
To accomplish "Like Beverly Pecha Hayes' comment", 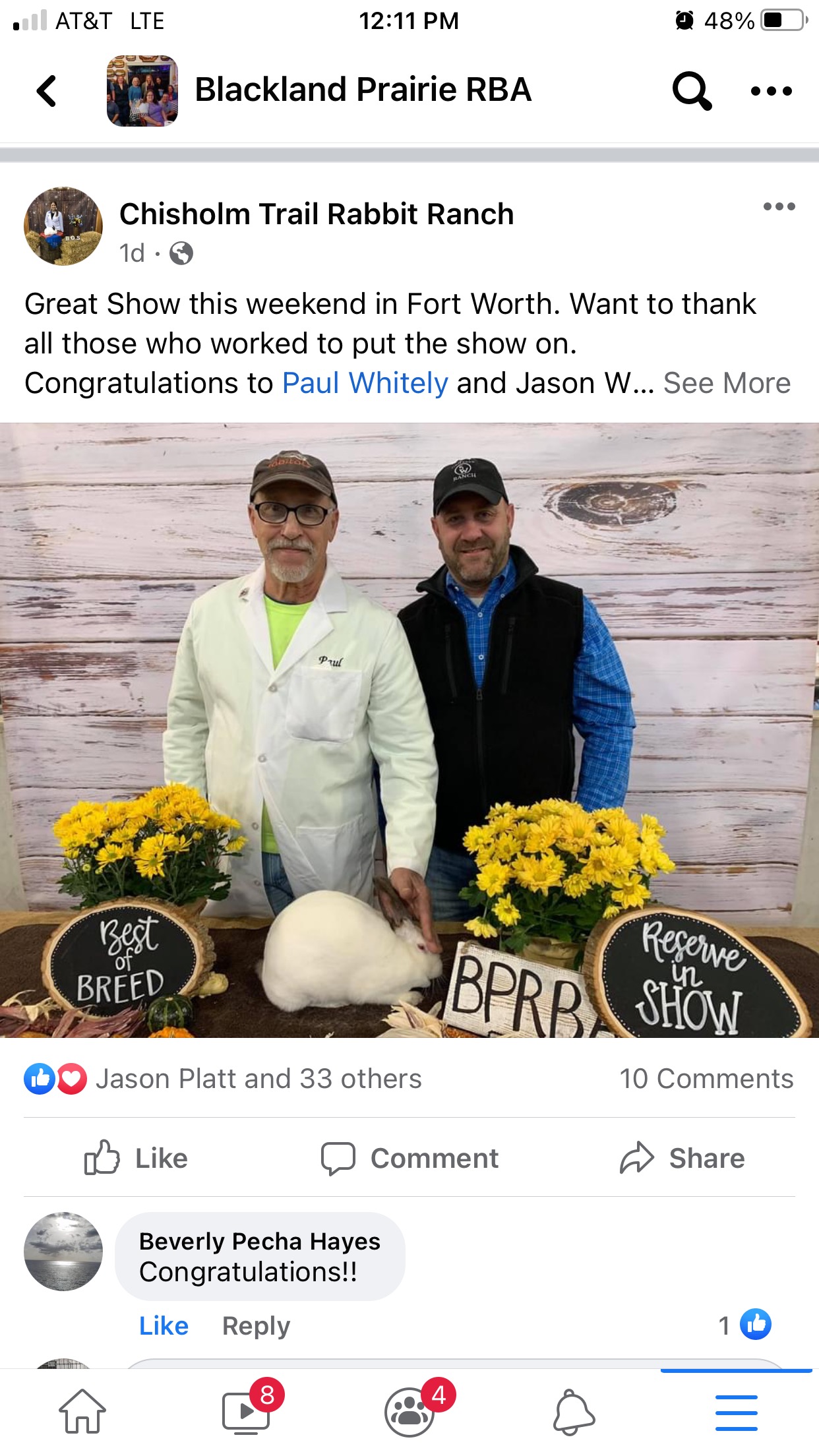I will click(x=164, y=1325).
